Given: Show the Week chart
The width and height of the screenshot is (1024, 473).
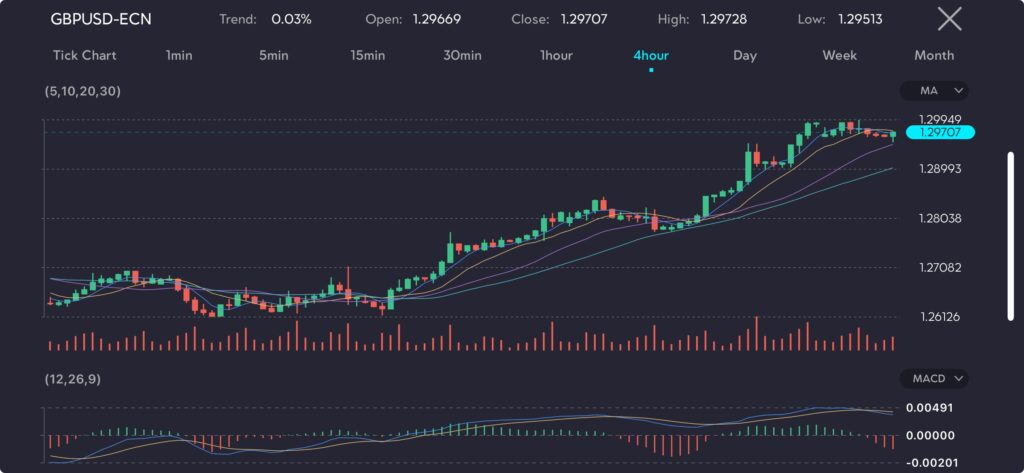Looking at the screenshot, I should click(839, 55).
